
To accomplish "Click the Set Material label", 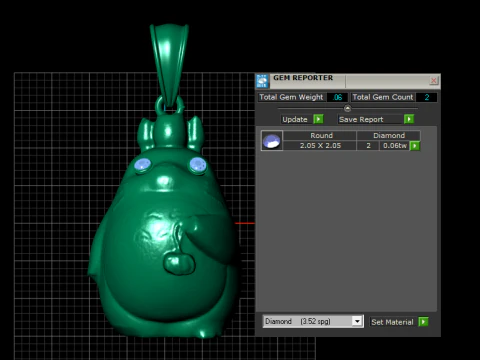I will coord(392,322).
